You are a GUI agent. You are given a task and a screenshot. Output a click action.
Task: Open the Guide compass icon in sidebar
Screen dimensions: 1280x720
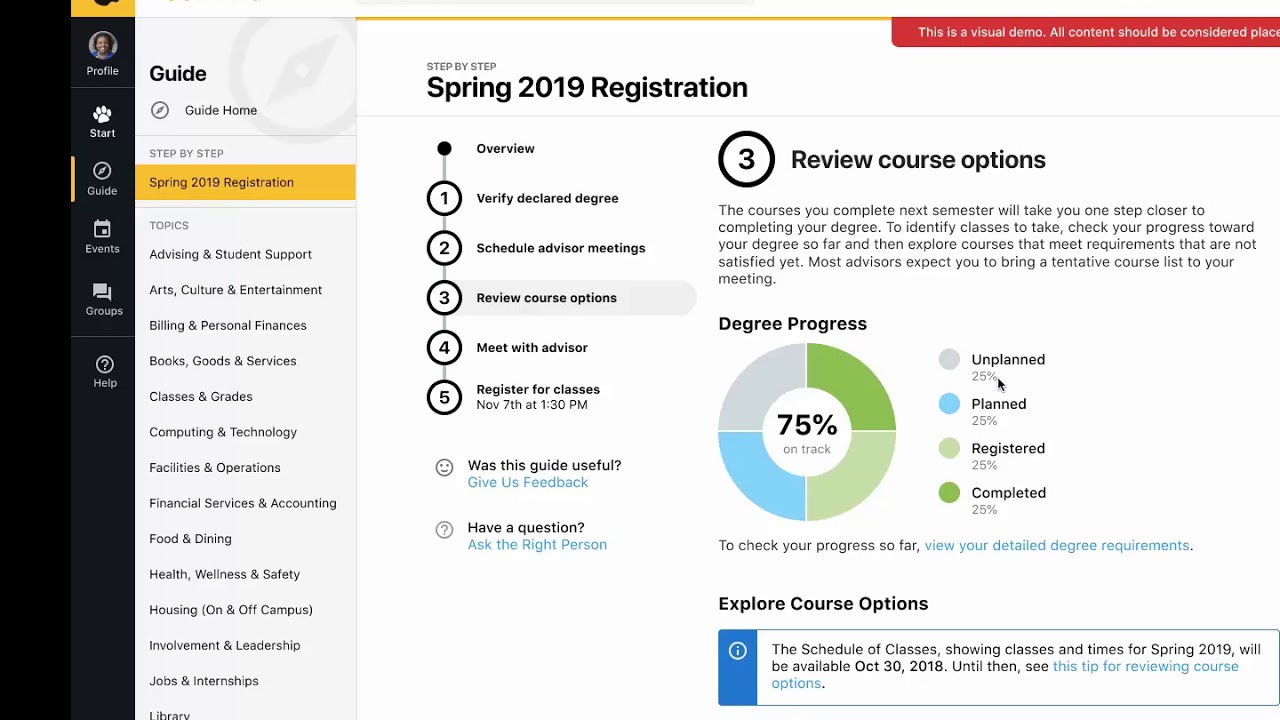[102, 171]
